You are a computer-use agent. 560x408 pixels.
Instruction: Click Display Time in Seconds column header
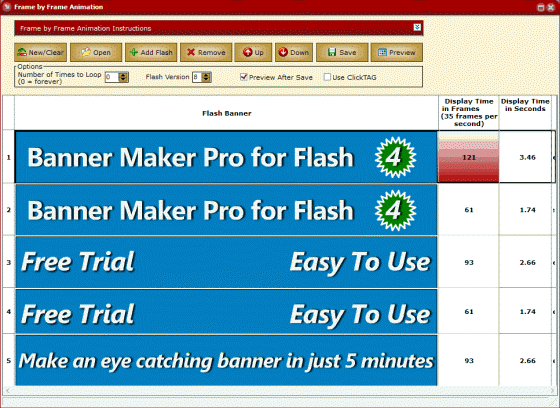[525, 113]
